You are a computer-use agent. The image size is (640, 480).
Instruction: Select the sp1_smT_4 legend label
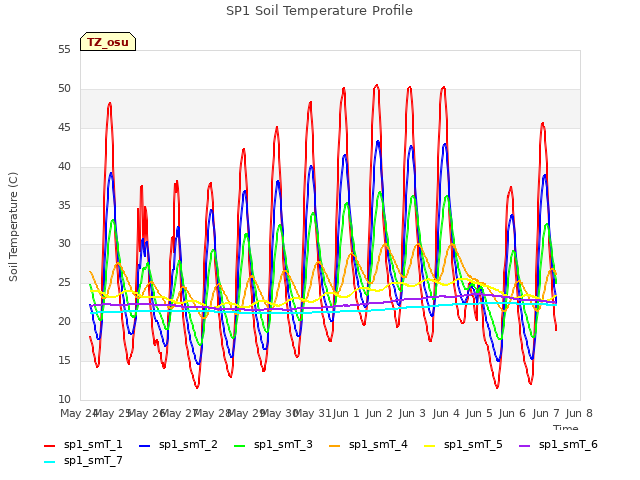[378, 444]
